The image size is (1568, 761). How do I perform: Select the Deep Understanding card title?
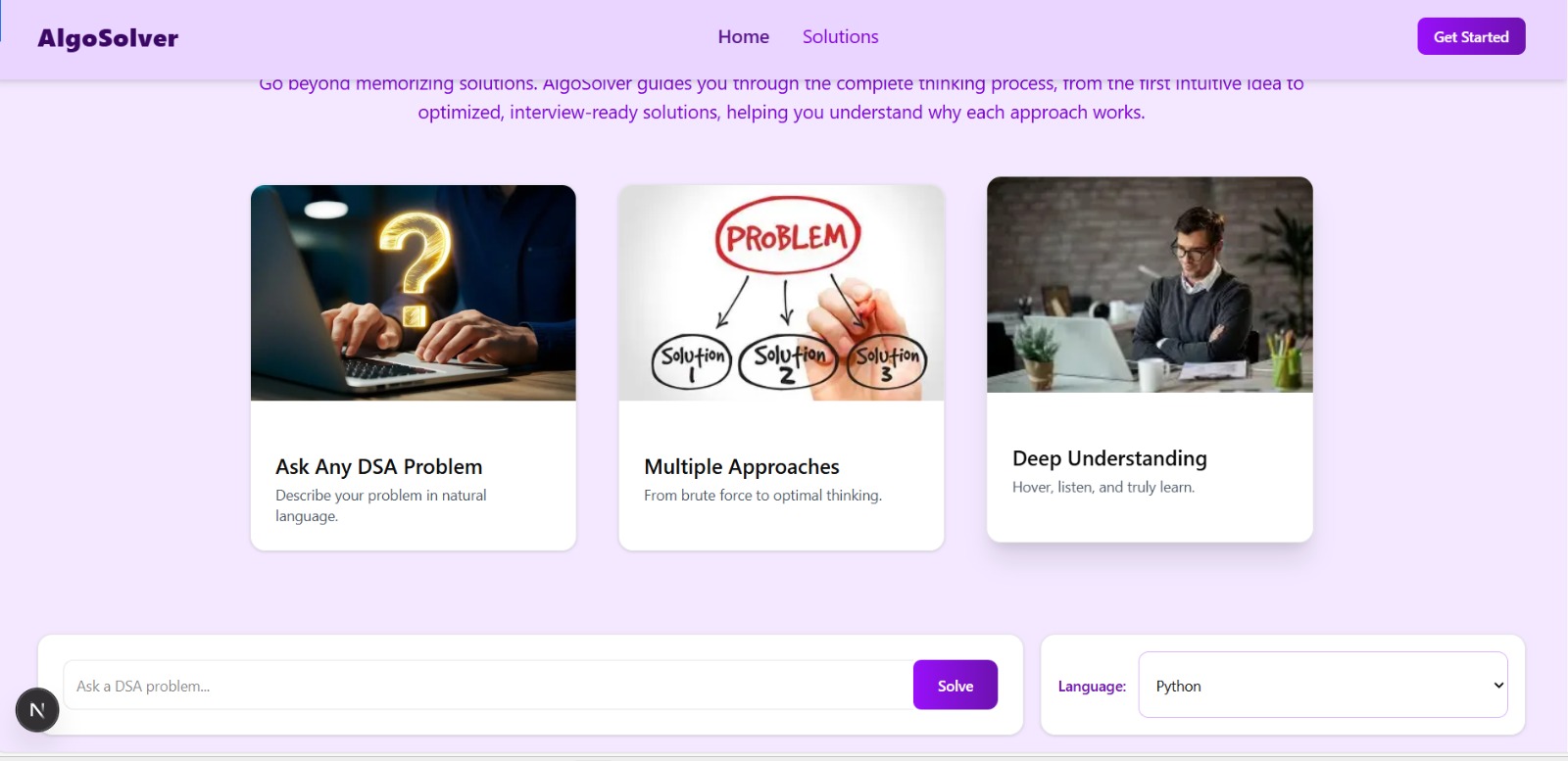1109,458
